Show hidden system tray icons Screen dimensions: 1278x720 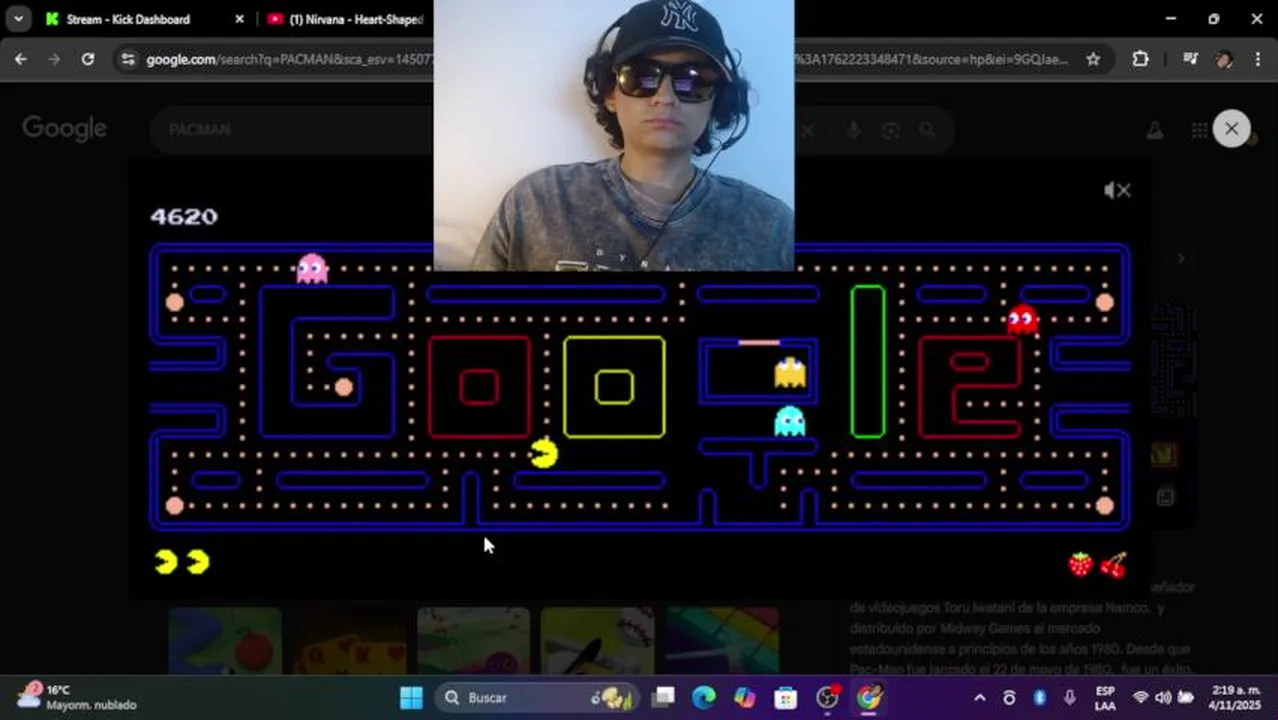click(979, 697)
